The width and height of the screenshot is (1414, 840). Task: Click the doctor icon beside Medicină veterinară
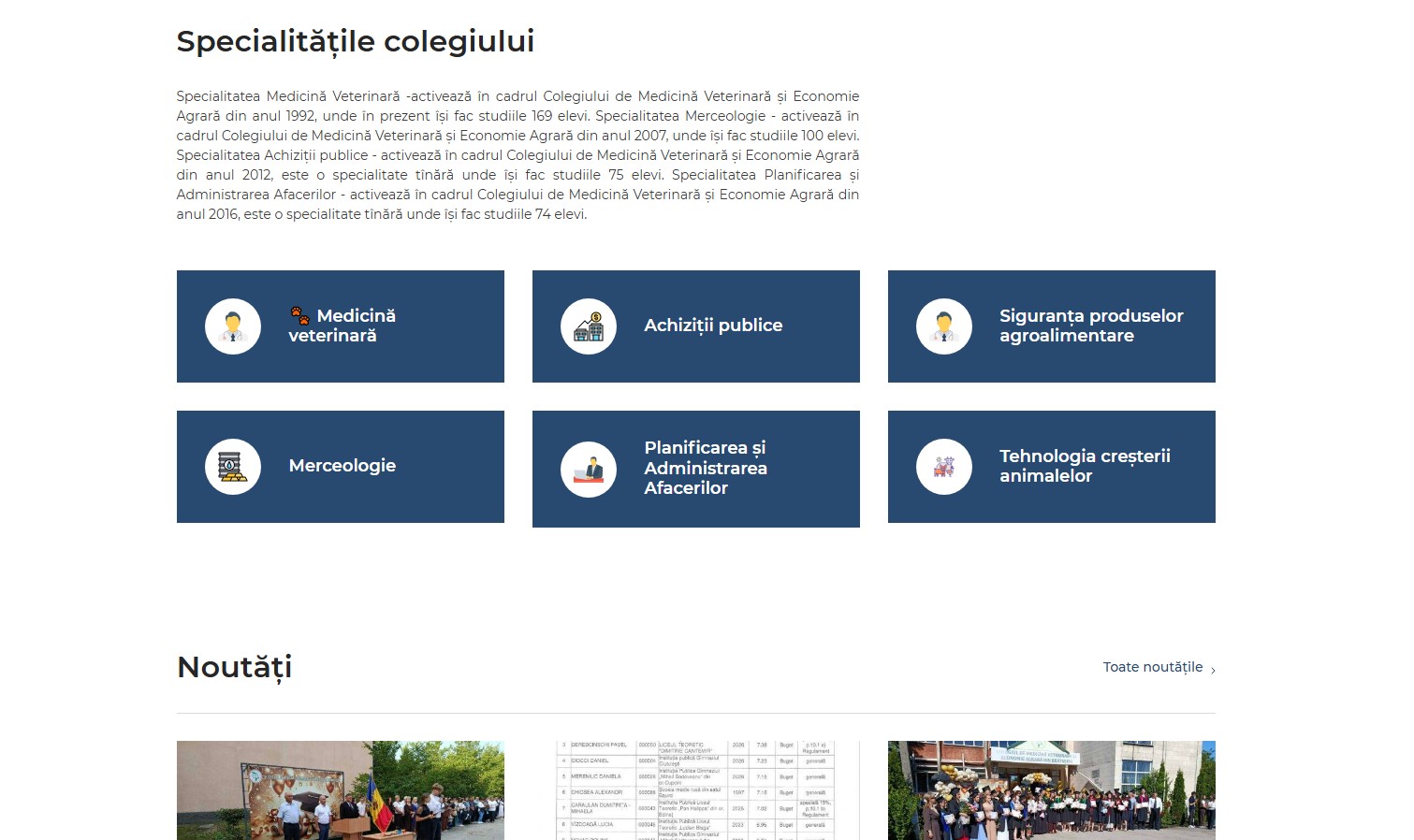(233, 326)
